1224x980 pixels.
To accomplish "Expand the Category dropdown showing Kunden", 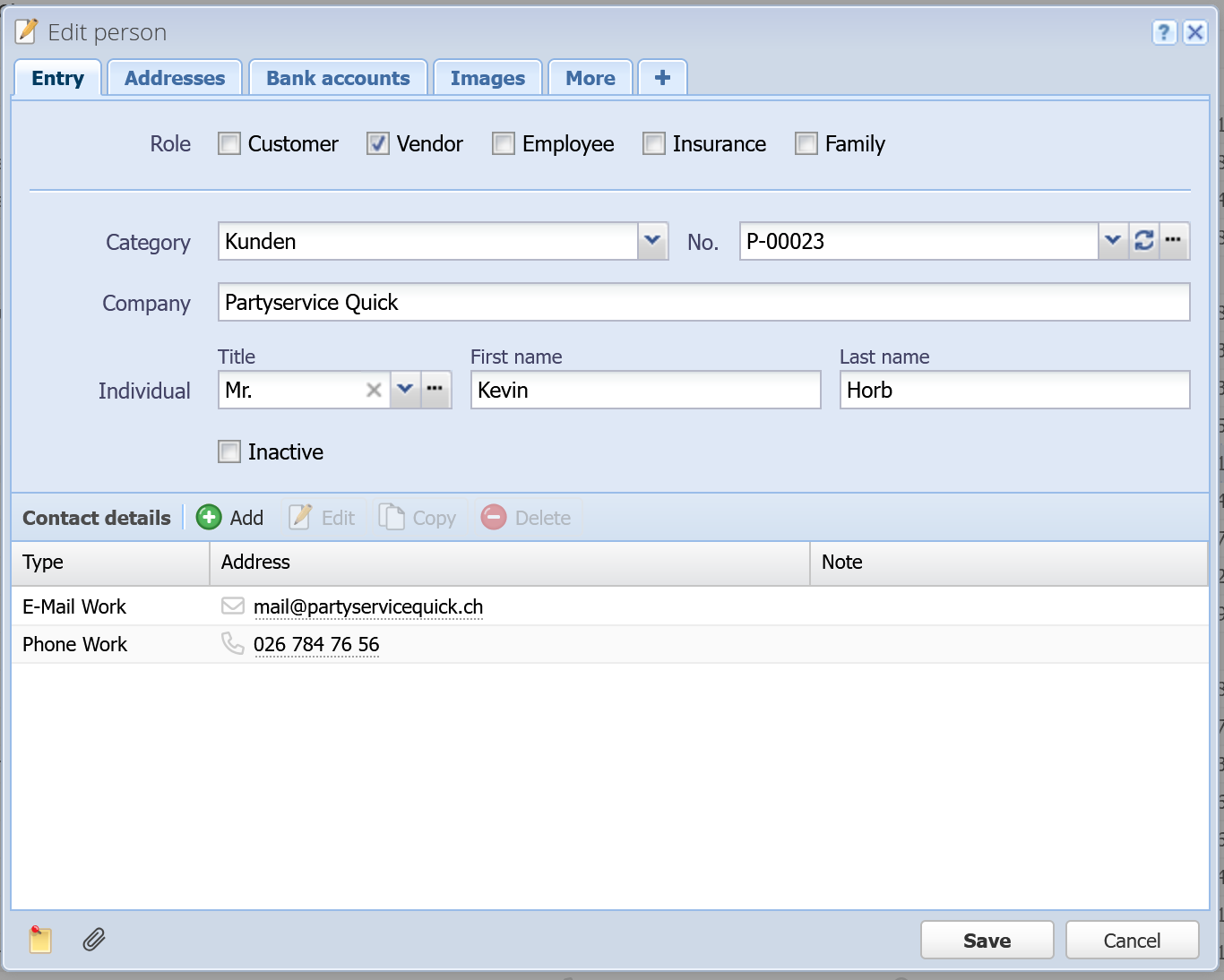I will click(x=652, y=241).
